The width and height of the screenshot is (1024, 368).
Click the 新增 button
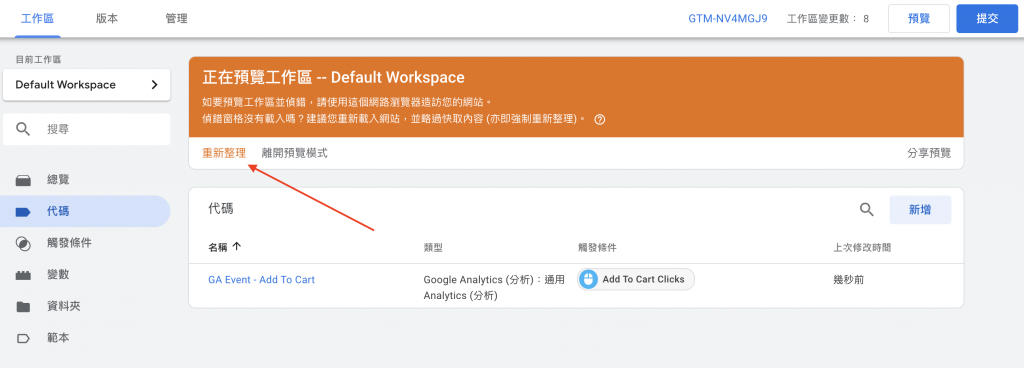(920, 209)
